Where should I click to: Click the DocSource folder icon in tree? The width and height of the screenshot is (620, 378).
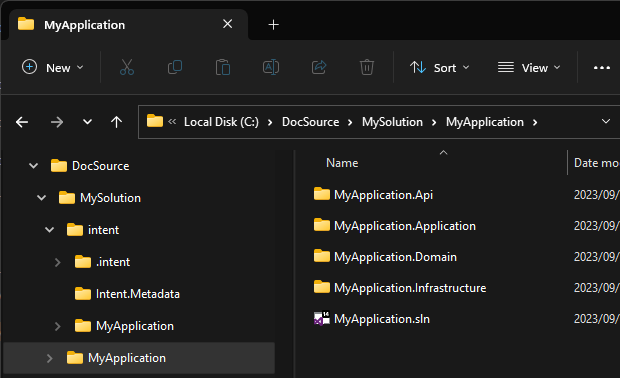click(59, 165)
